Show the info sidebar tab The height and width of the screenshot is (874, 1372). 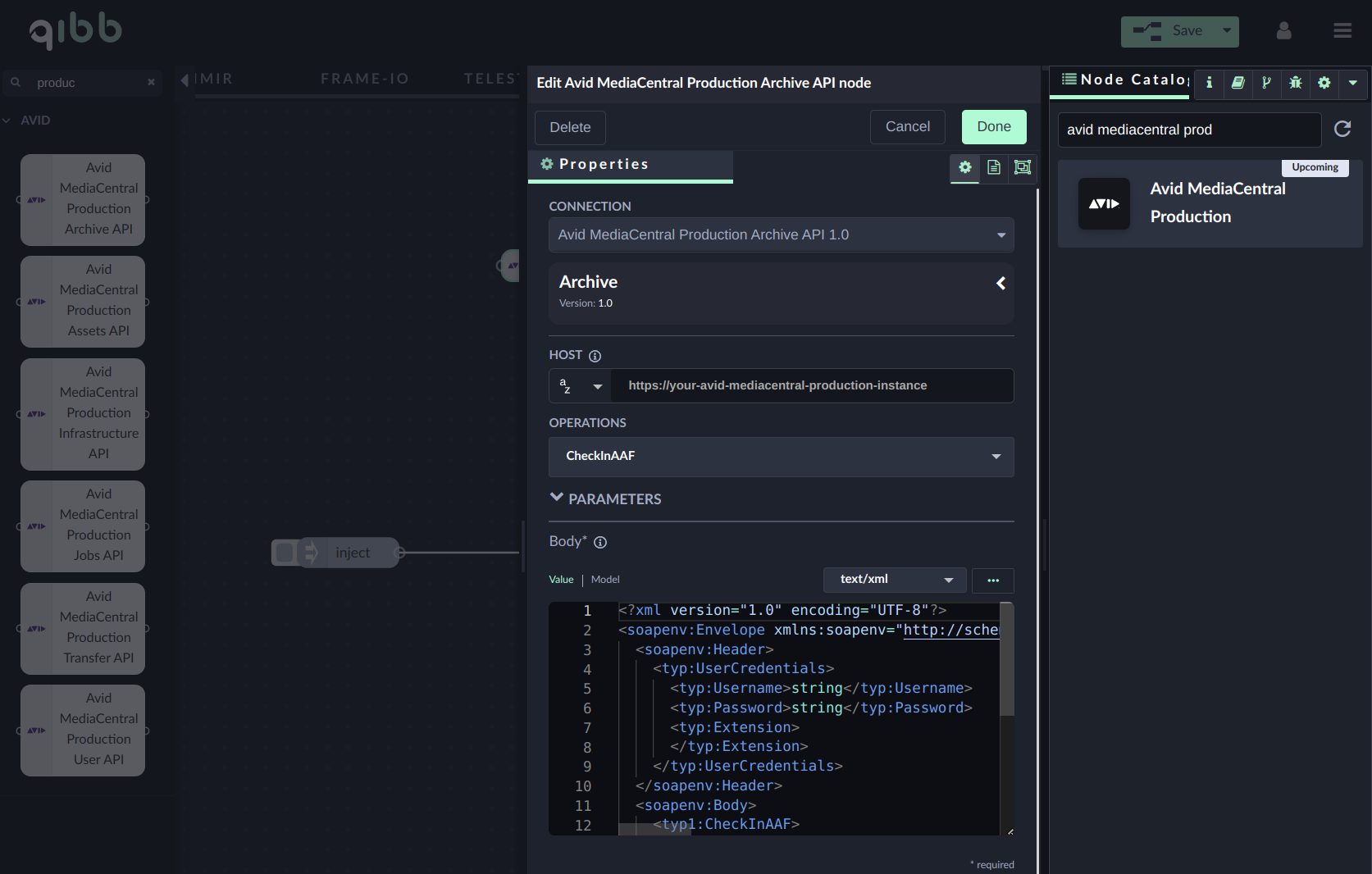[1209, 83]
